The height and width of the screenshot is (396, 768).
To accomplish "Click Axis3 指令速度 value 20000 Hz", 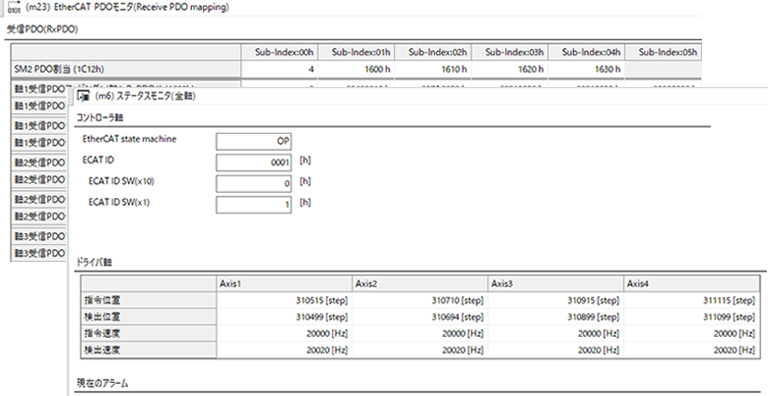I will click(x=555, y=333).
